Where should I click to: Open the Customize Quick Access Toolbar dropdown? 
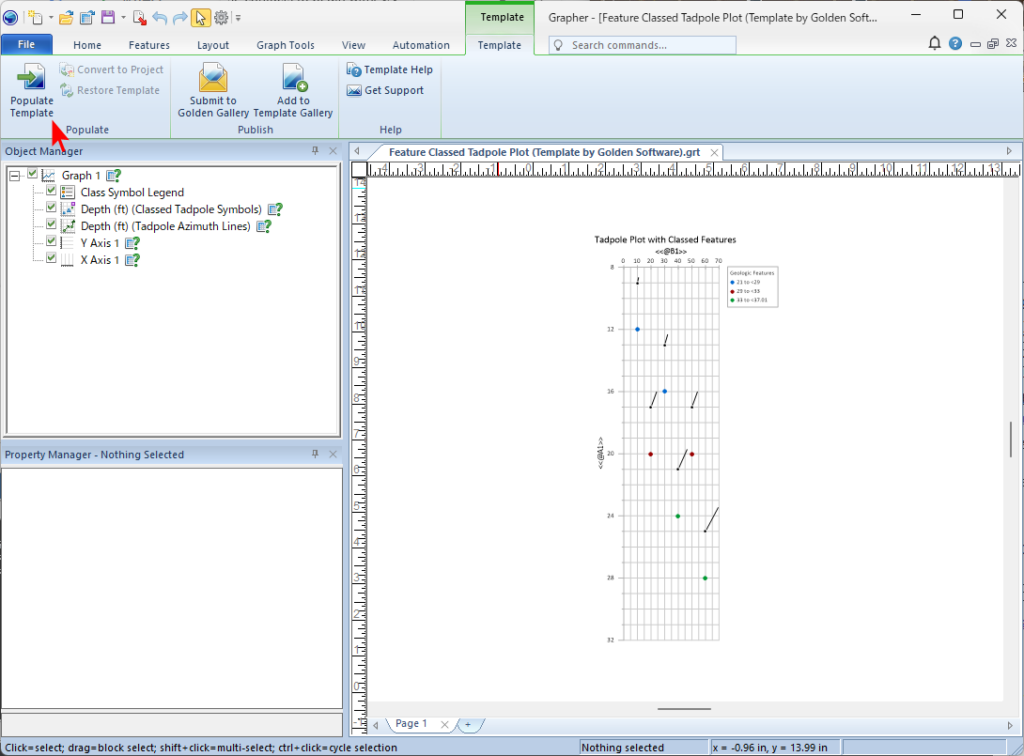(x=238, y=18)
